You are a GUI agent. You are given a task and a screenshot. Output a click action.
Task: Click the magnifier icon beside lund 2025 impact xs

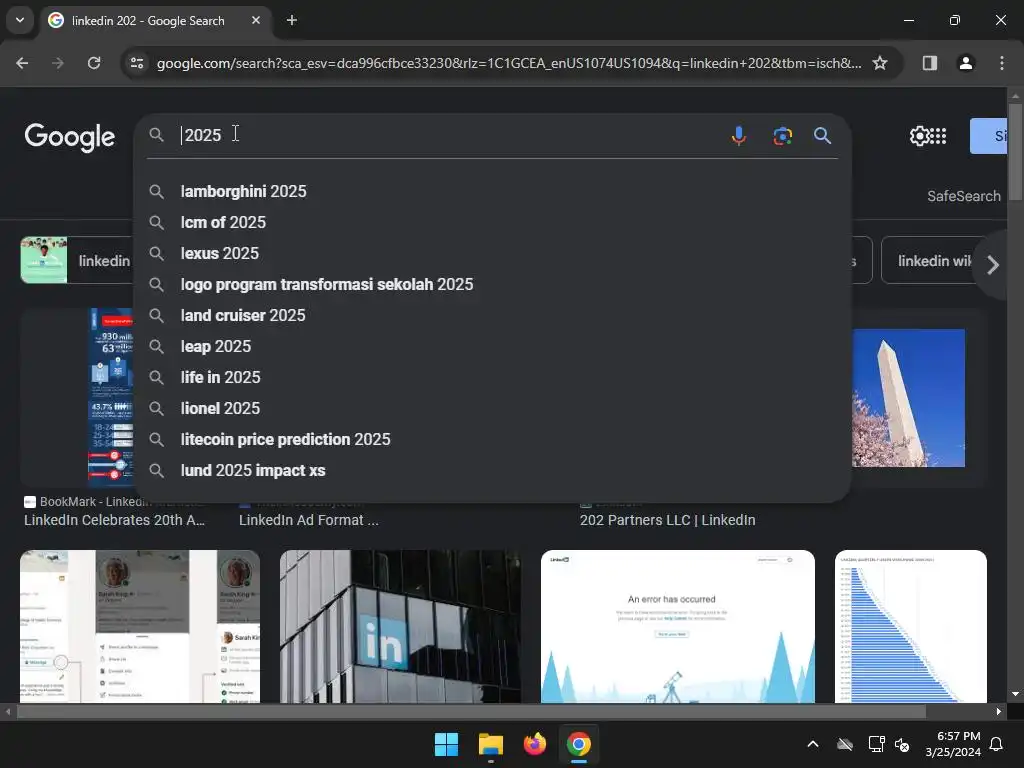(x=156, y=470)
